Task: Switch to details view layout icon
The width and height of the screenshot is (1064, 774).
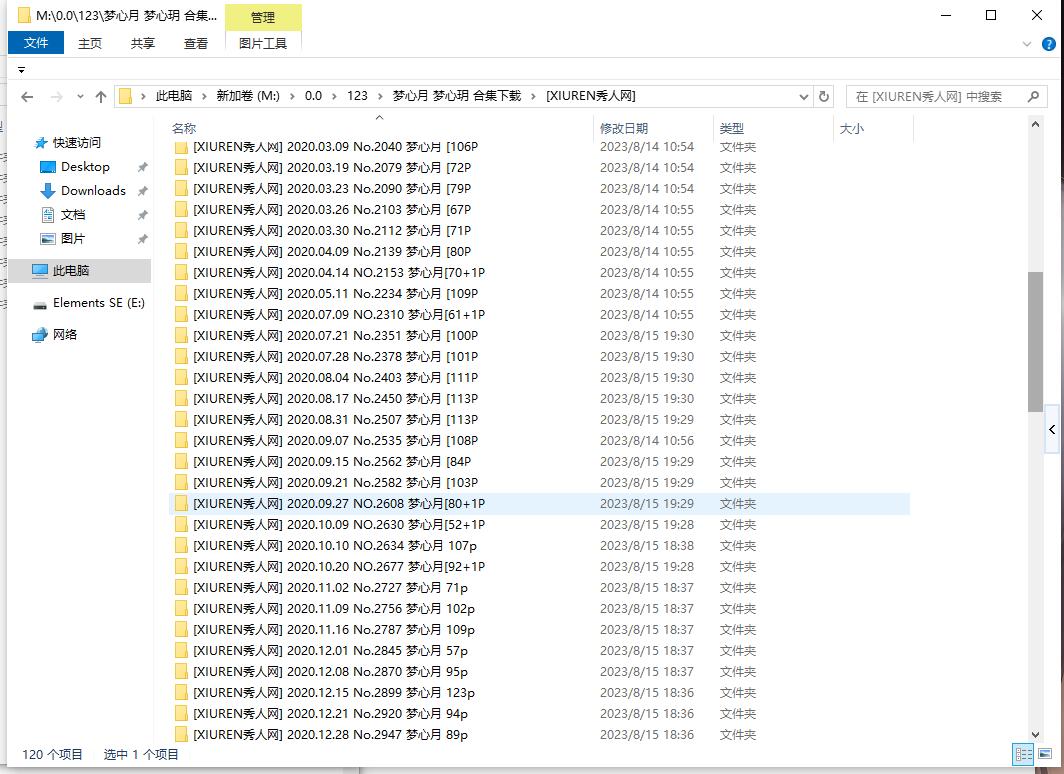Action: [1023, 754]
